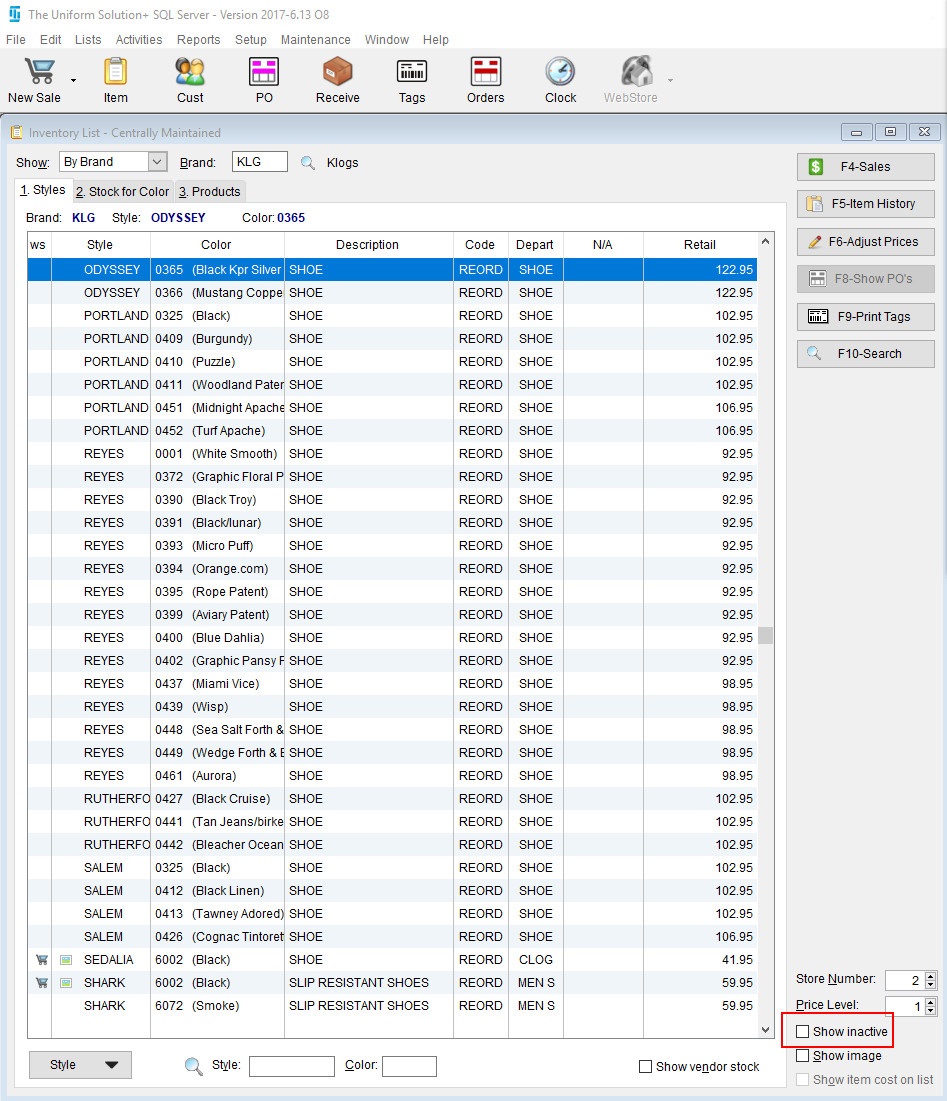Select the Styles tab
Screen dimensions: 947x1101
43,190
